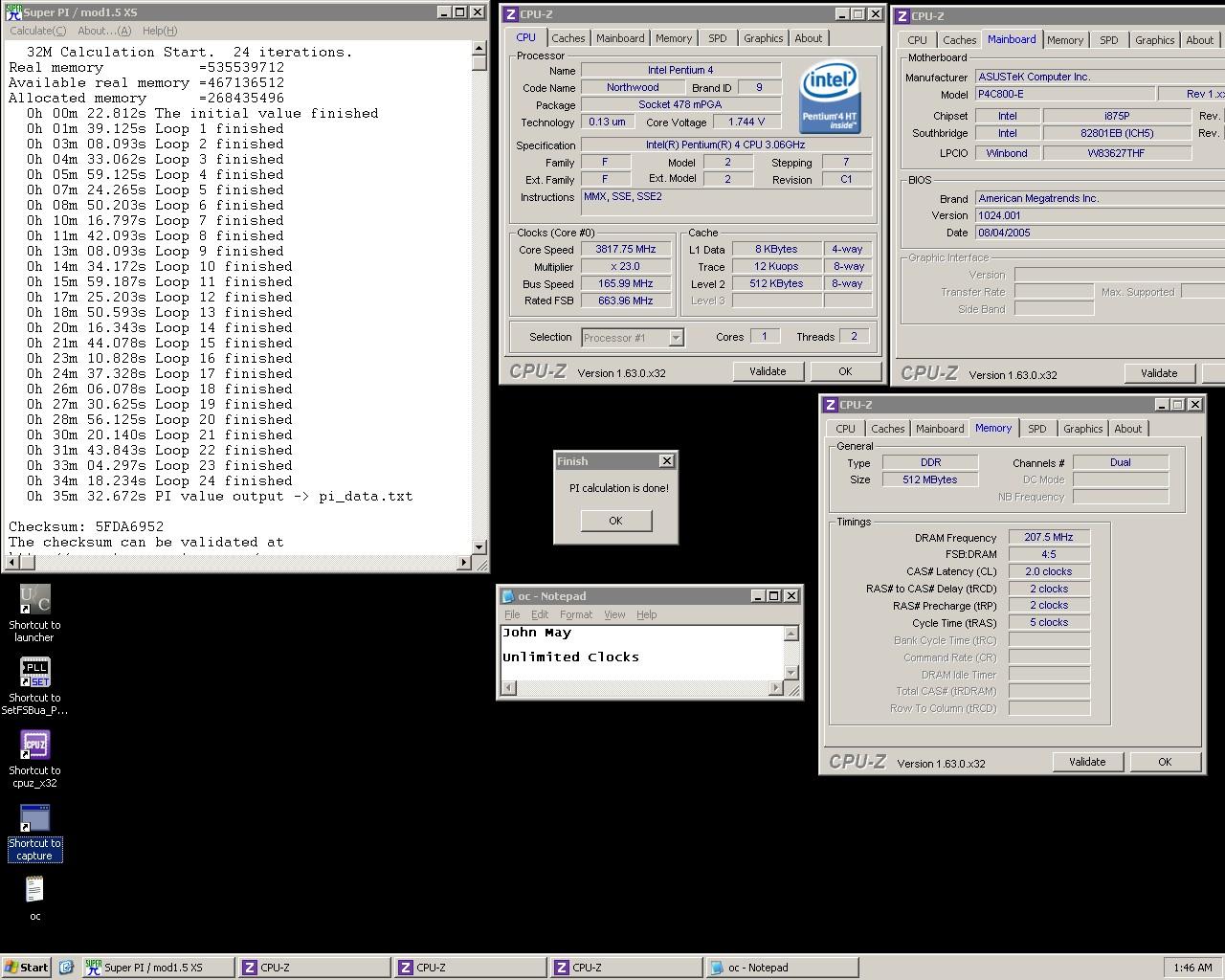Screen dimensions: 1225x980
Task: Click the Threads count field
Action: (x=854, y=336)
